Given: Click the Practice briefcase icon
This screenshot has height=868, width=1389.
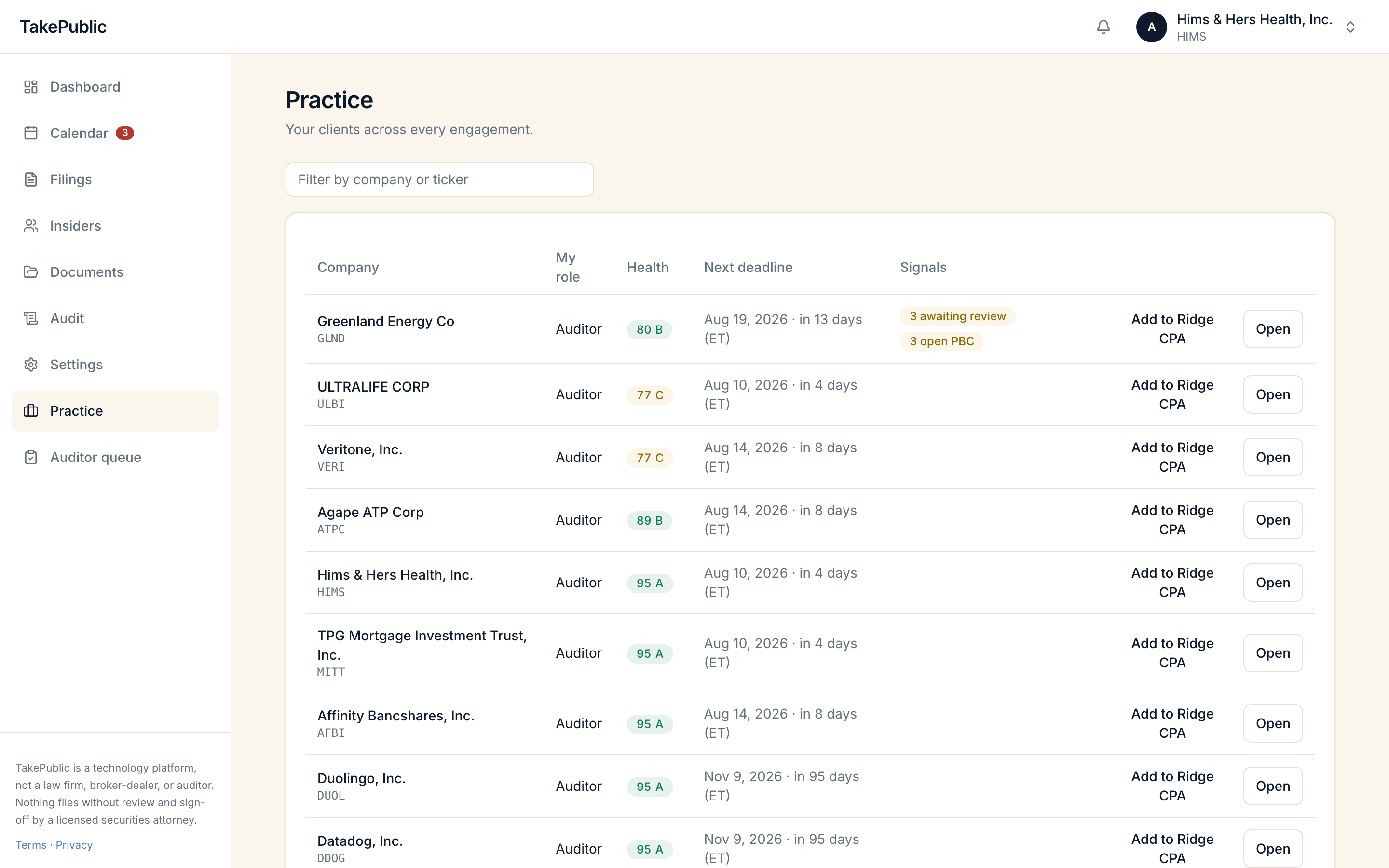Looking at the screenshot, I should (x=31, y=411).
